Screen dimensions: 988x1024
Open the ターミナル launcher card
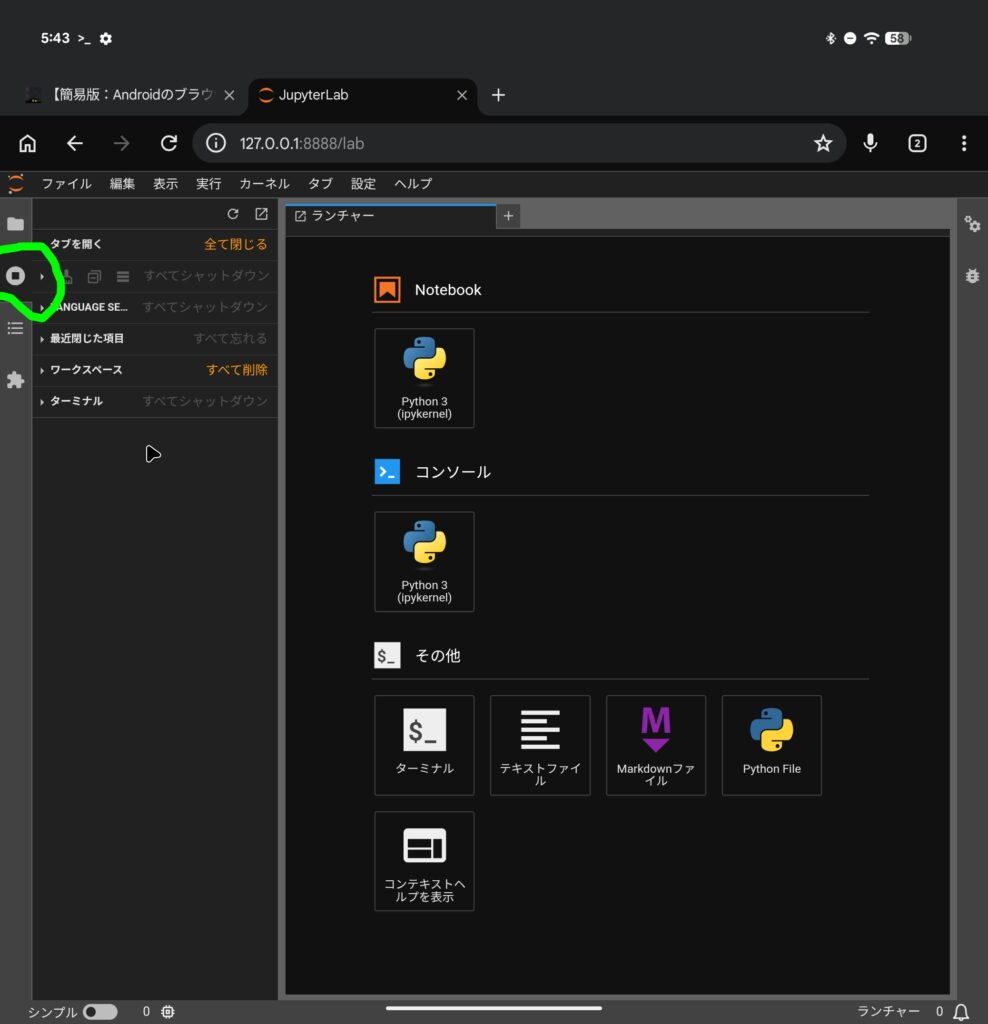(424, 745)
